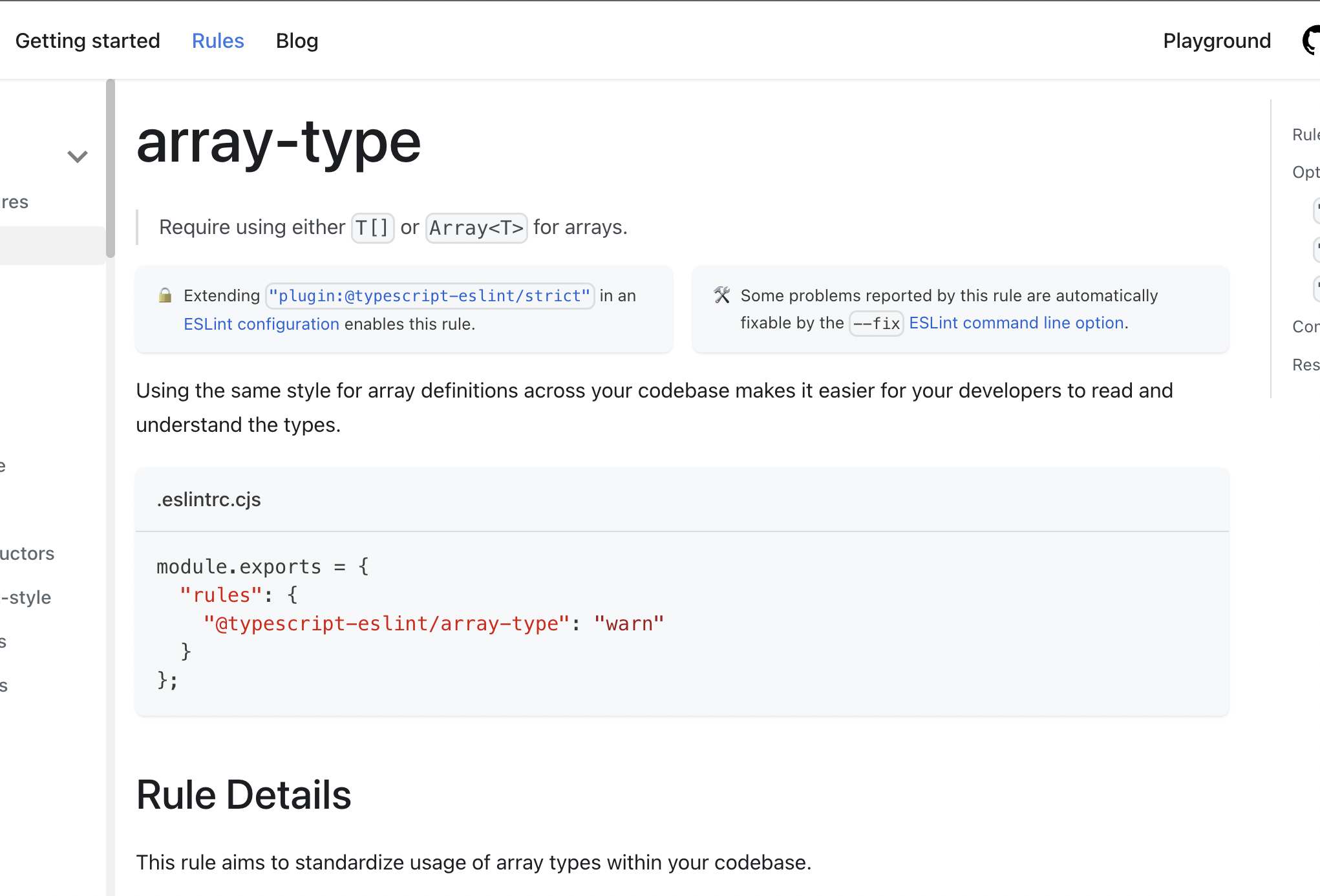This screenshot has height=896, width=1320.
Task: Click the sidebar scrollbar thumb
Action: point(111,168)
